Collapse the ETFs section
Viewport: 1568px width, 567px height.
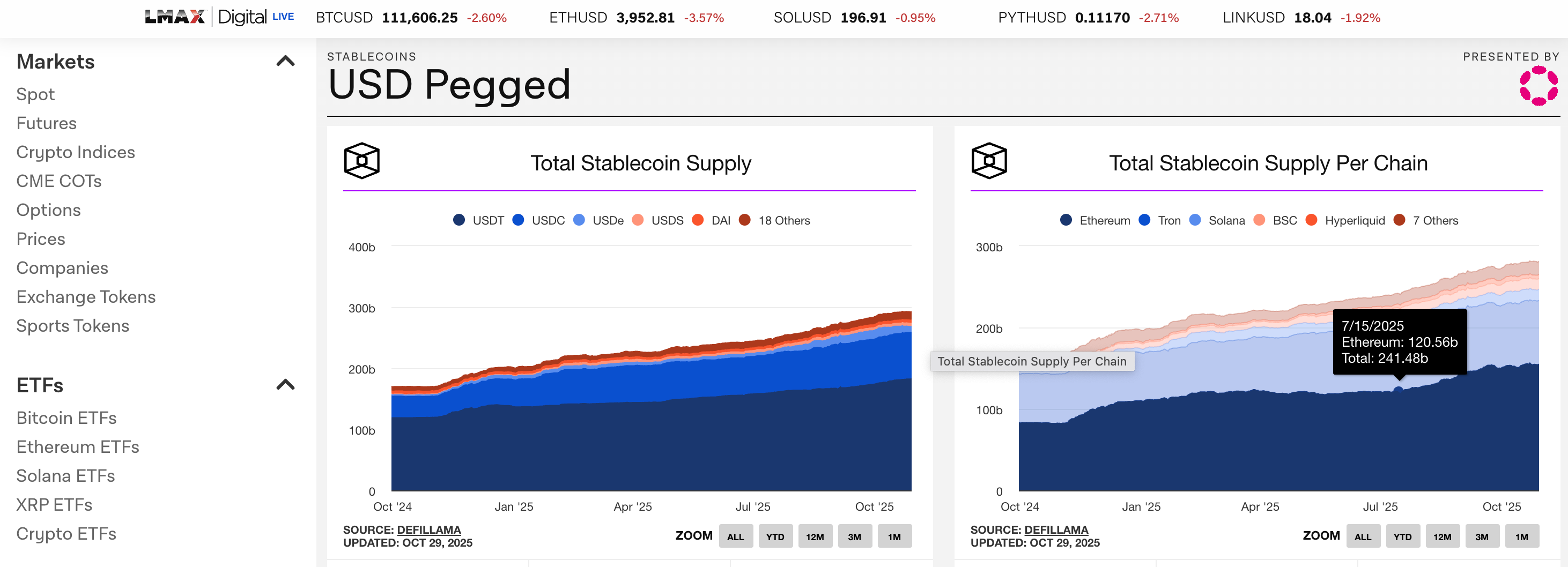(x=285, y=384)
